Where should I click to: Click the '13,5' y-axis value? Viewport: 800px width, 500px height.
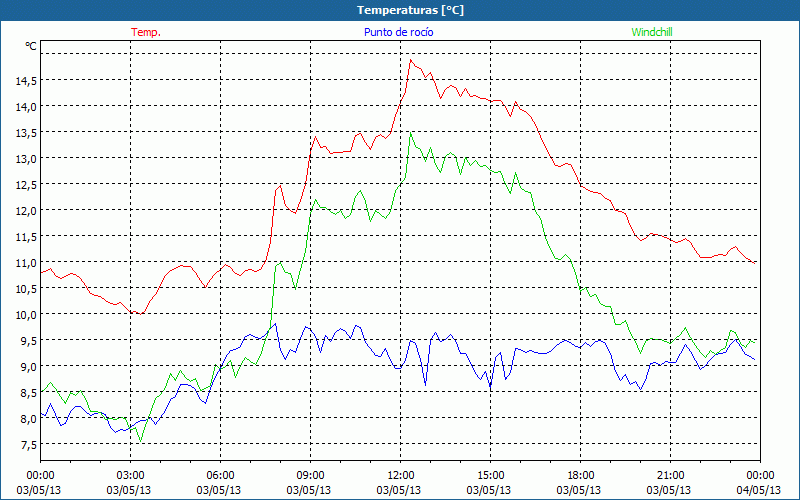(26, 132)
